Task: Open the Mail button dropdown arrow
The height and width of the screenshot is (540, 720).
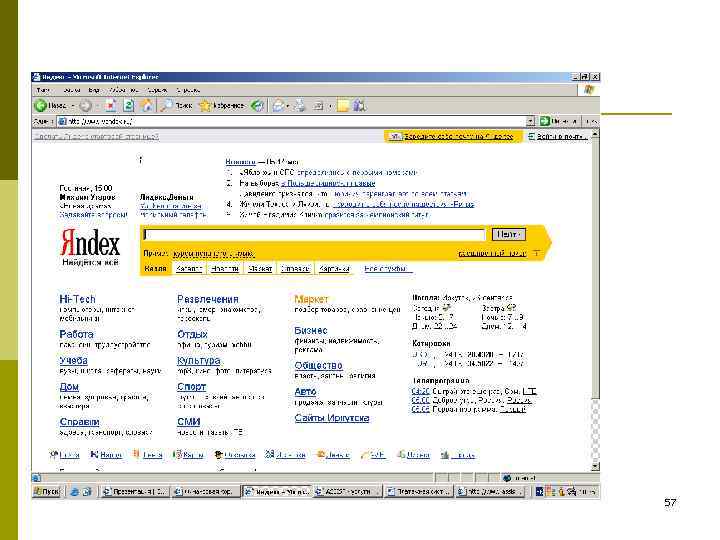Action: click(x=288, y=106)
